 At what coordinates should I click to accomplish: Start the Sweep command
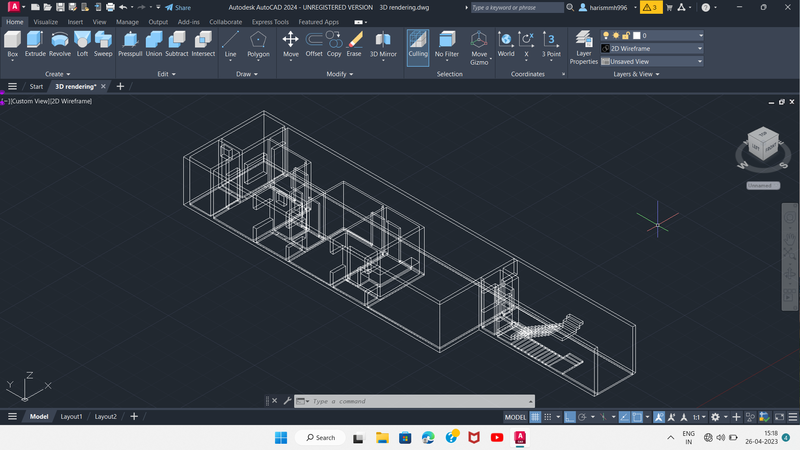(103, 44)
